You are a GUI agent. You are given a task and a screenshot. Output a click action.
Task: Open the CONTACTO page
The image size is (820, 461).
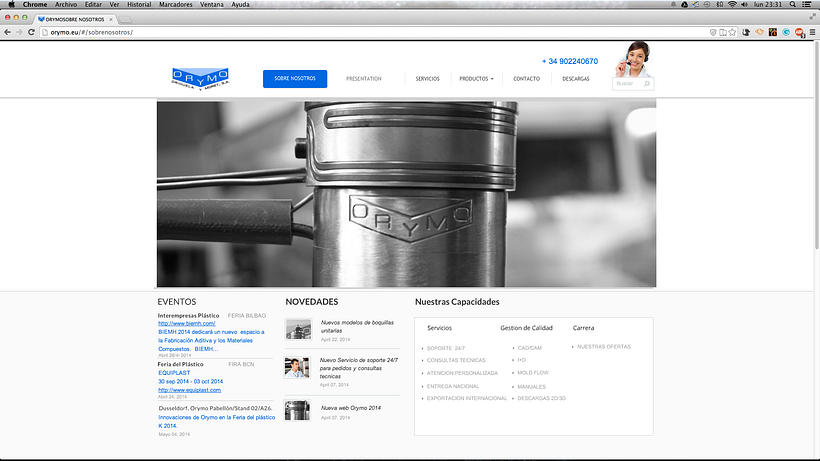pyautogui.click(x=526, y=79)
